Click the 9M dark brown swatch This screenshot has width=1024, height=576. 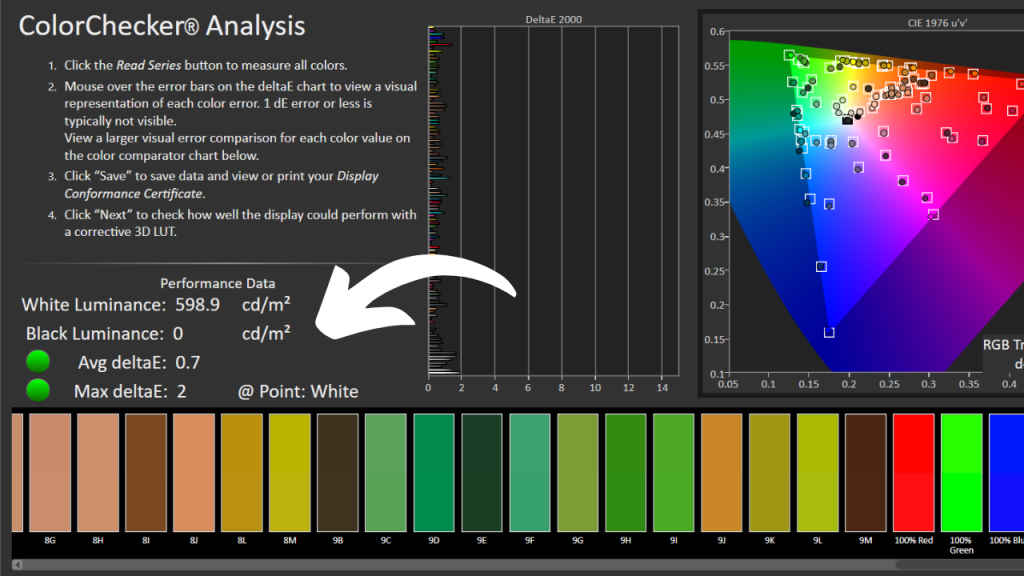pyautogui.click(x=866, y=472)
